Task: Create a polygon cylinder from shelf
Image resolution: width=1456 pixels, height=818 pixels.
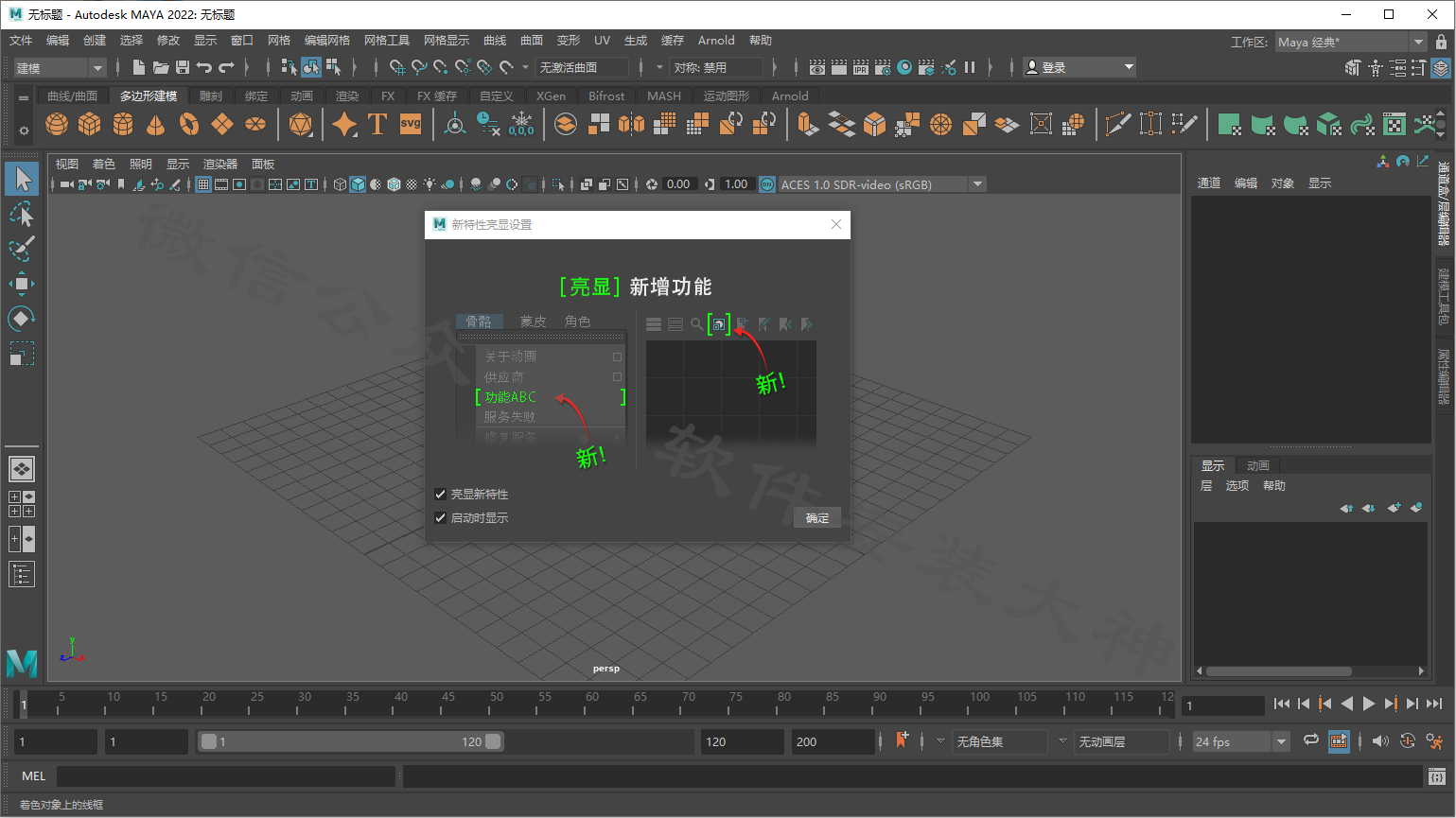Action: pyautogui.click(x=123, y=124)
